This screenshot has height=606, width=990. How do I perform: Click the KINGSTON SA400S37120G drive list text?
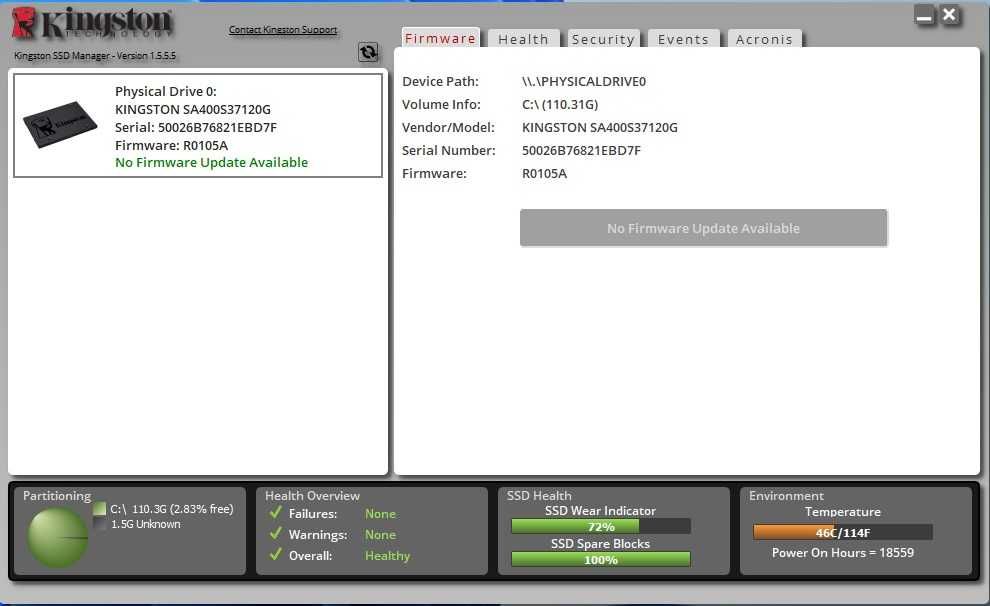(193, 109)
